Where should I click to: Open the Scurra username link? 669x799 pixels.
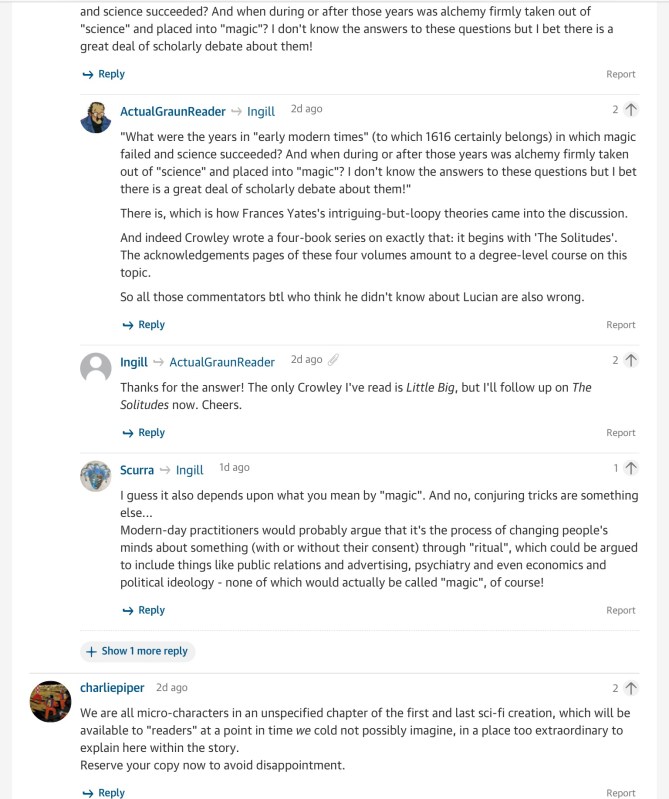coord(137,469)
